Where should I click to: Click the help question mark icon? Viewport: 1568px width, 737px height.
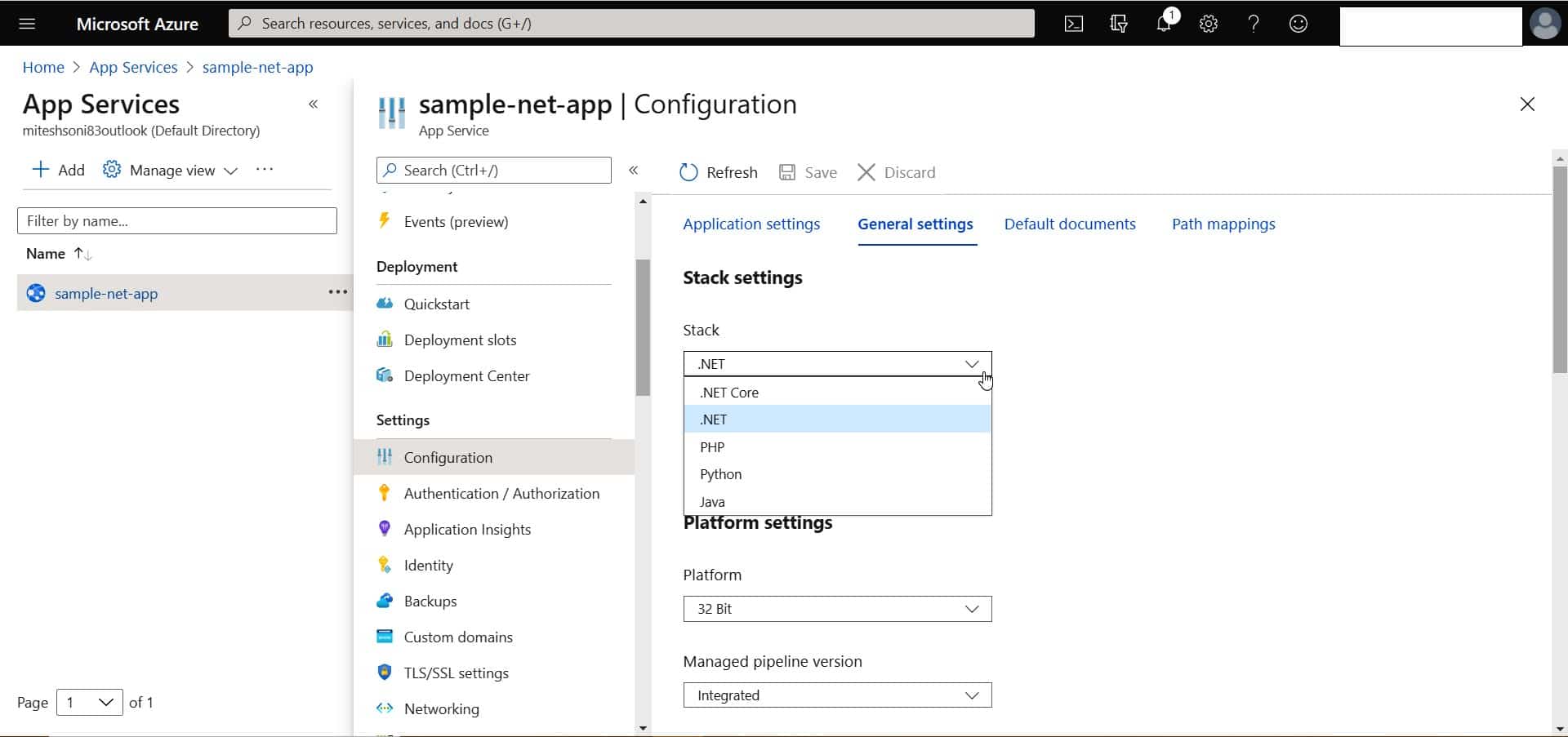pyautogui.click(x=1254, y=24)
